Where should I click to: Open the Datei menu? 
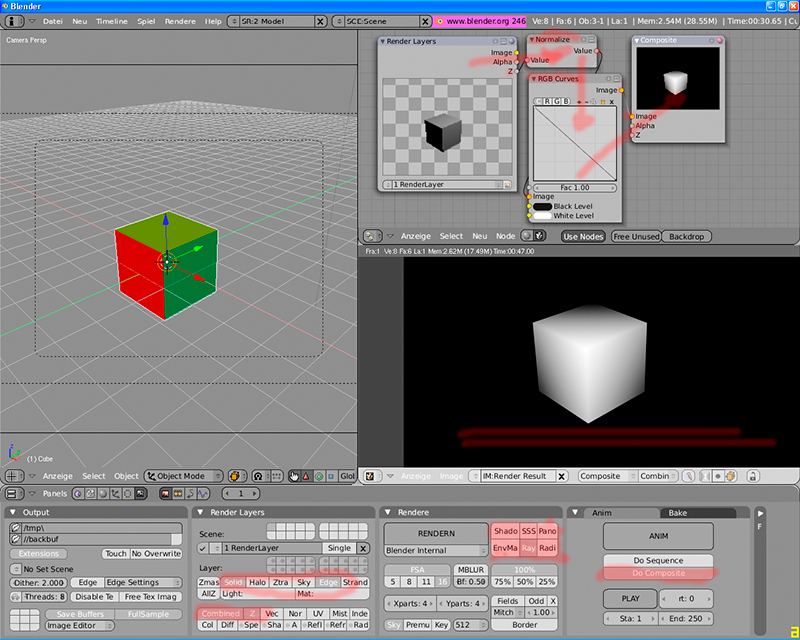[53, 21]
